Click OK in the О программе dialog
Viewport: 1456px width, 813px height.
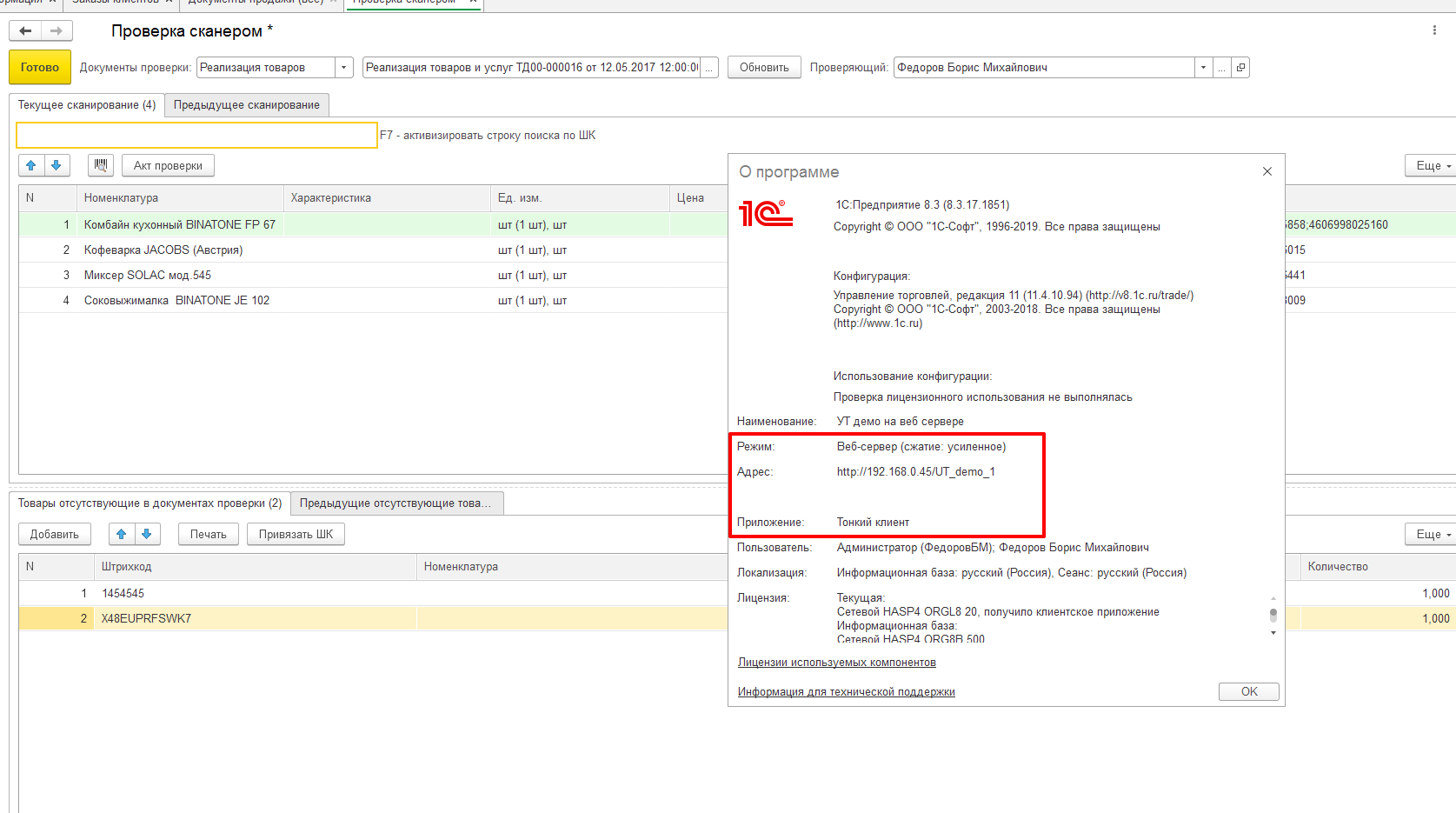pyautogui.click(x=1249, y=691)
